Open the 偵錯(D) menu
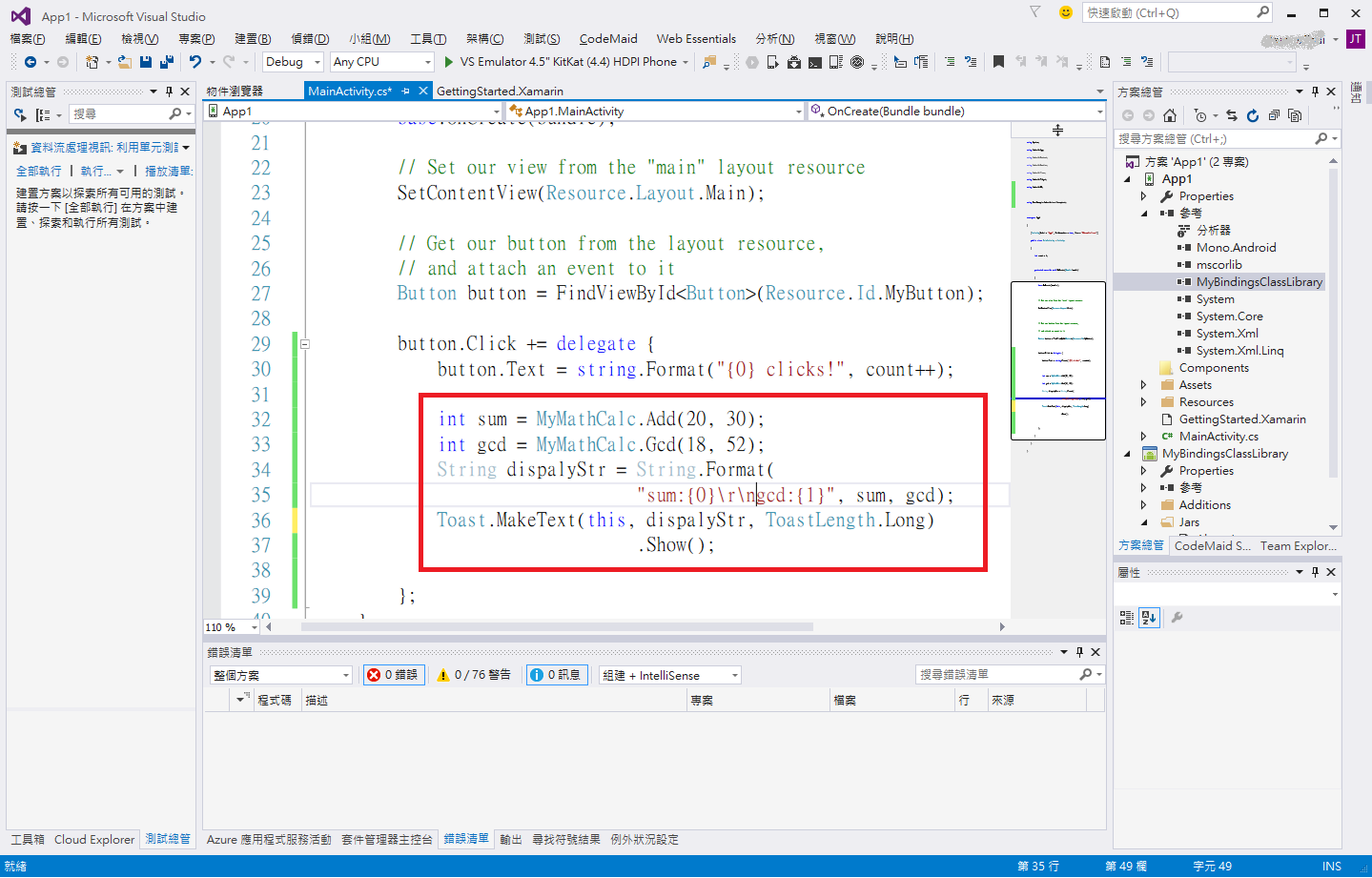Image resolution: width=1372 pixels, height=878 pixels. pyautogui.click(x=310, y=39)
